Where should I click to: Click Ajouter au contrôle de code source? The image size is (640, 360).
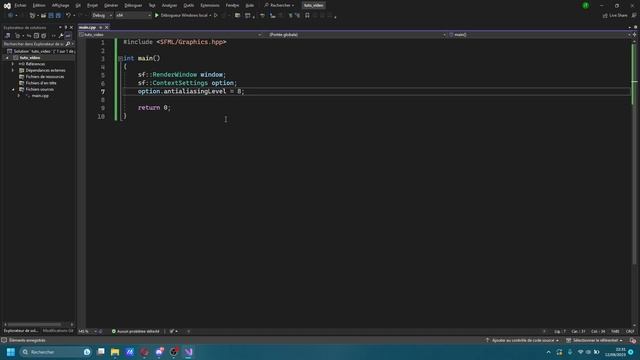click(x=522, y=340)
